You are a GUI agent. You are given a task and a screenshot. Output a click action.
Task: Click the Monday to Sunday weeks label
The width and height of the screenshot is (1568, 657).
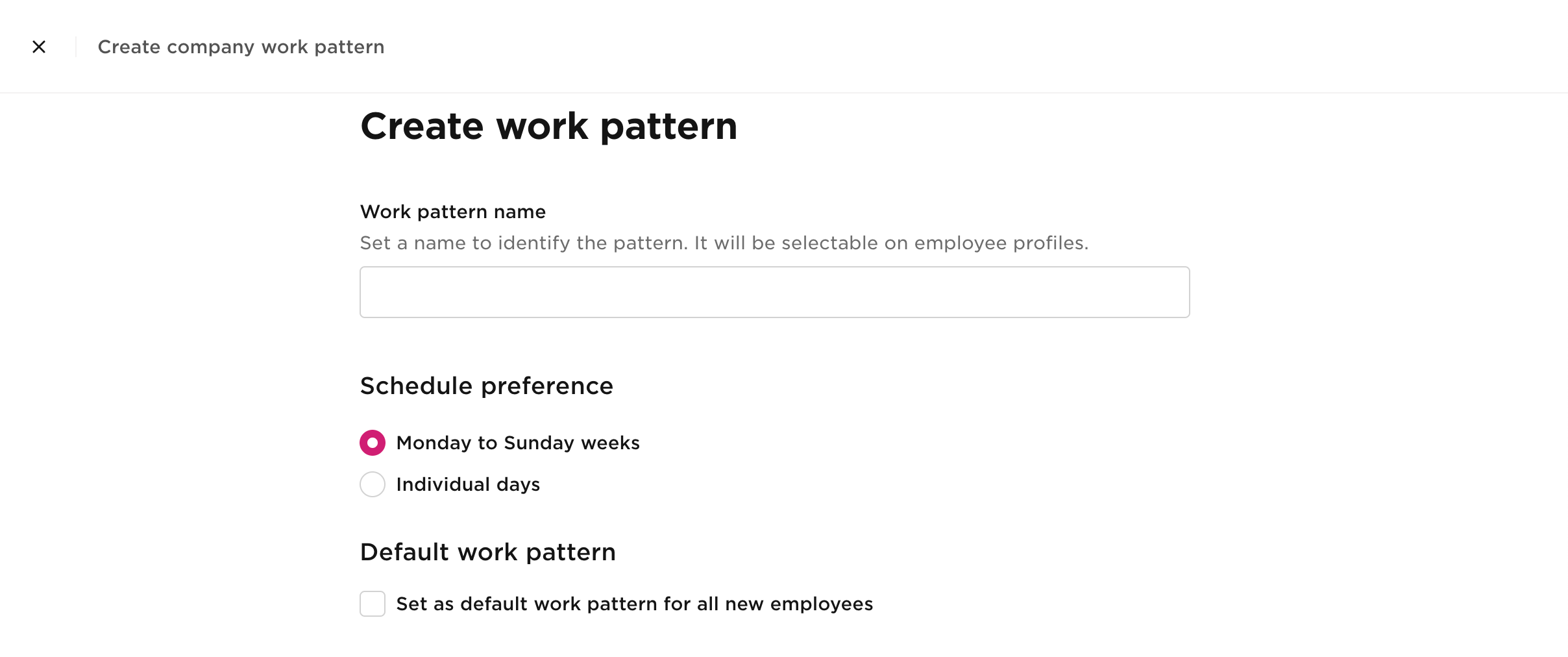517,443
